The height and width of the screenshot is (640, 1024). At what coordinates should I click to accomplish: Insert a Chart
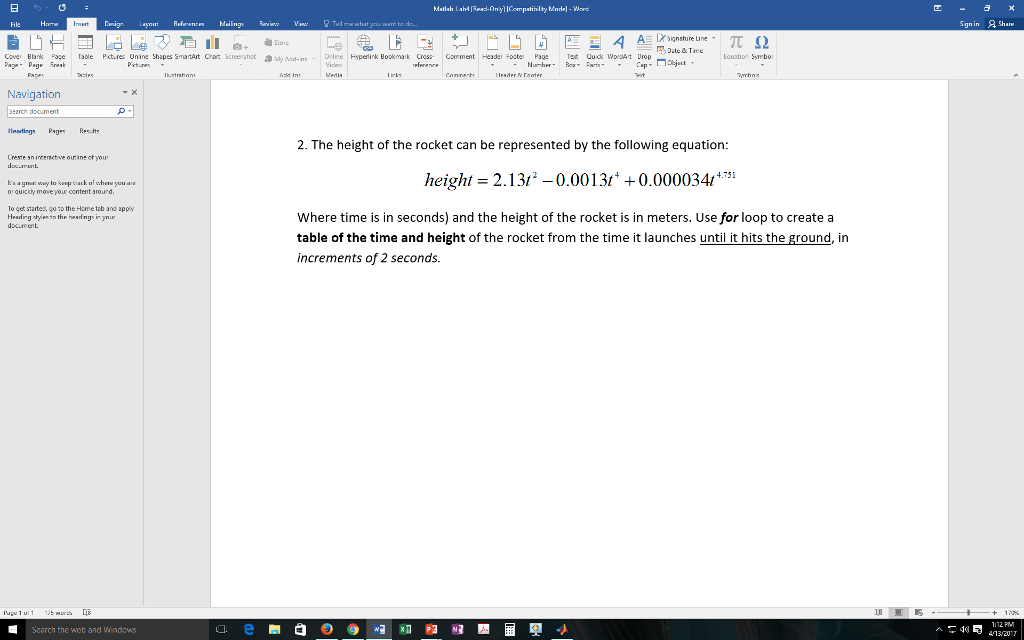coord(212,47)
